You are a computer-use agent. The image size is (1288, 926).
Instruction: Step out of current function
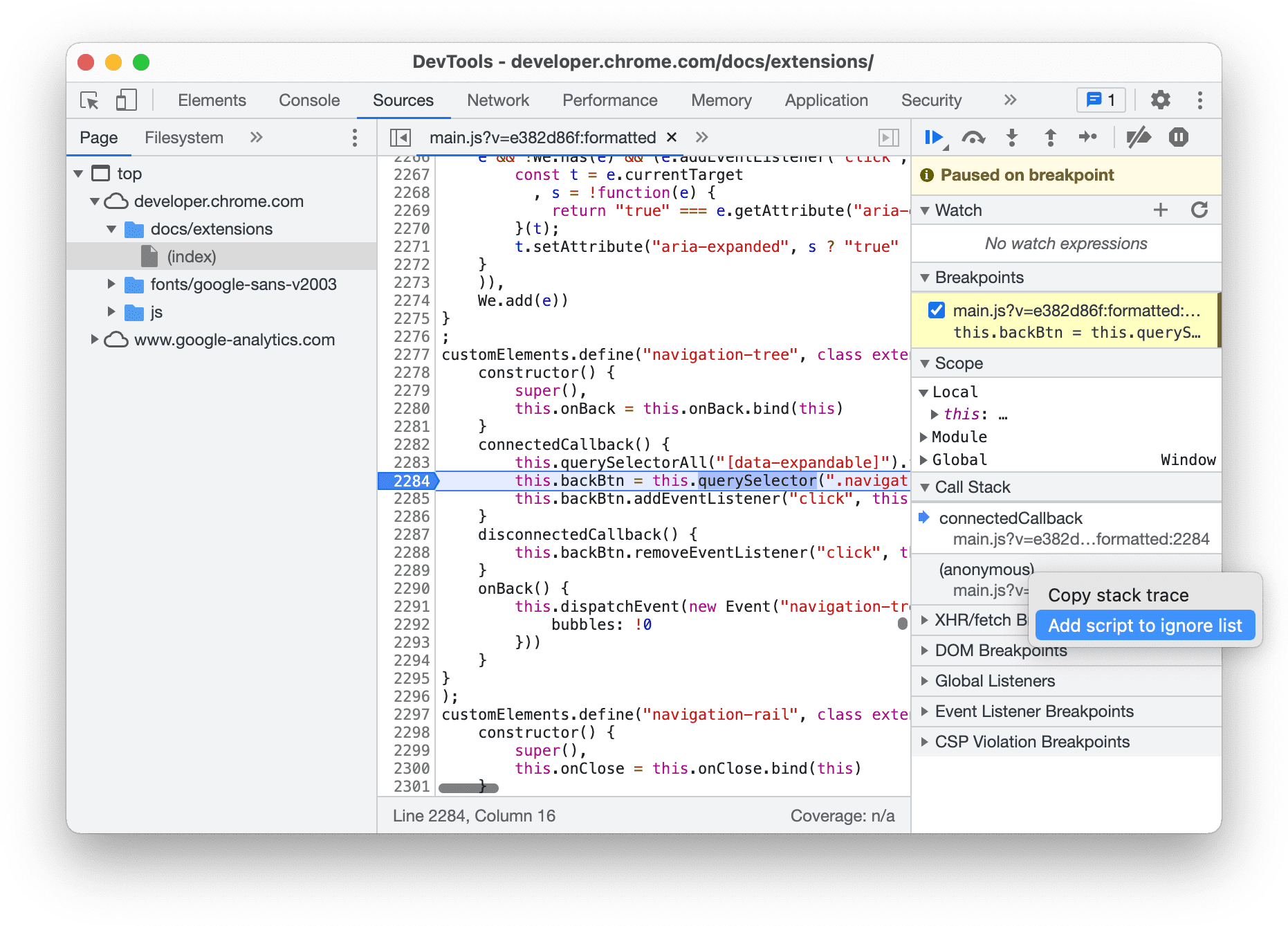1050,136
